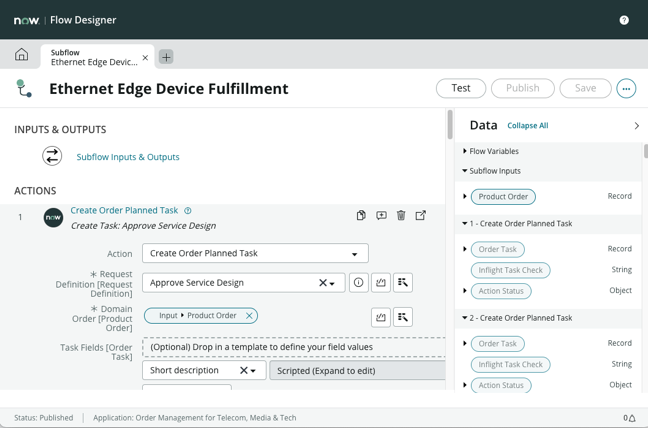Click the ACTIONS section heading
The height and width of the screenshot is (428, 648).
tap(35, 191)
